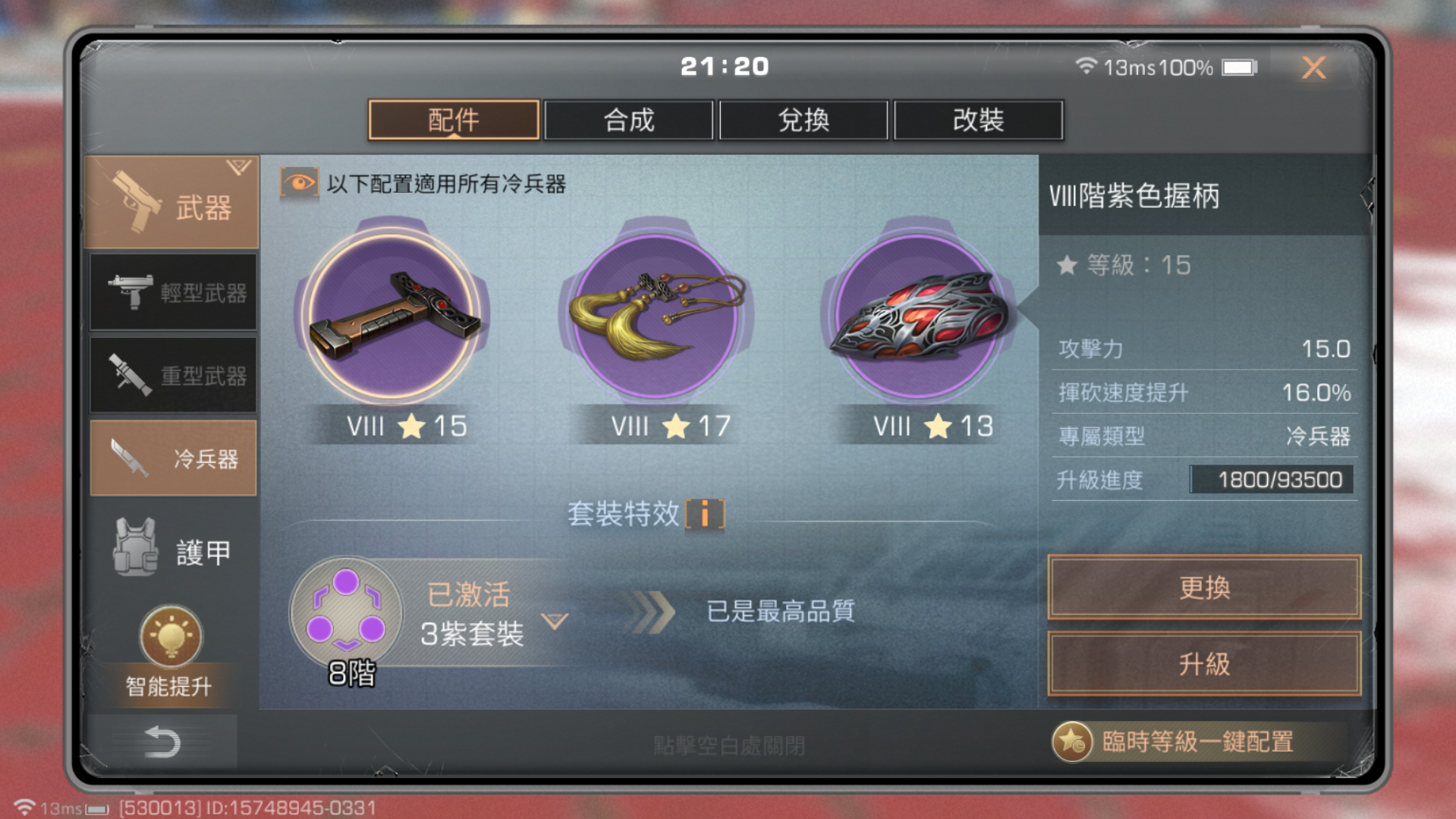Open the 輕型武器 light weapon category
Image resolution: width=1456 pixels, height=819 pixels.
coord(174,292)
